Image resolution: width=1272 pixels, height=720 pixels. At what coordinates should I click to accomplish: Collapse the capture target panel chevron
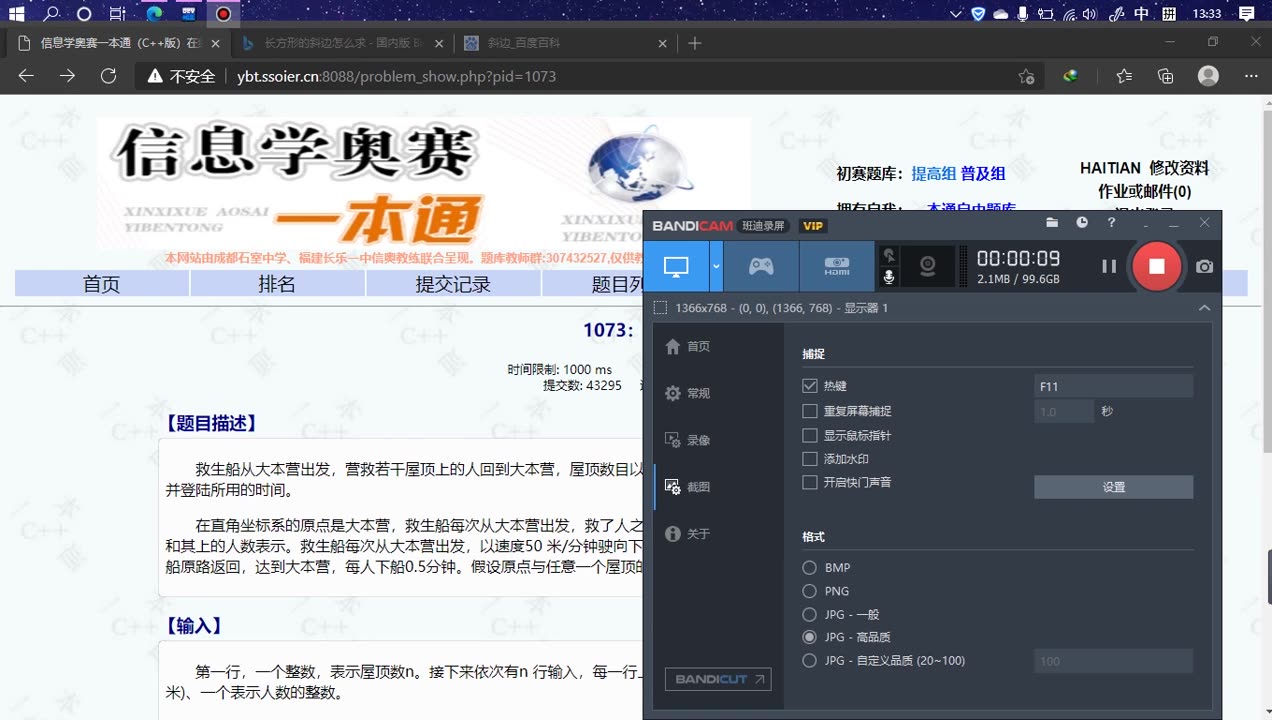click(x=1205, y=308)
